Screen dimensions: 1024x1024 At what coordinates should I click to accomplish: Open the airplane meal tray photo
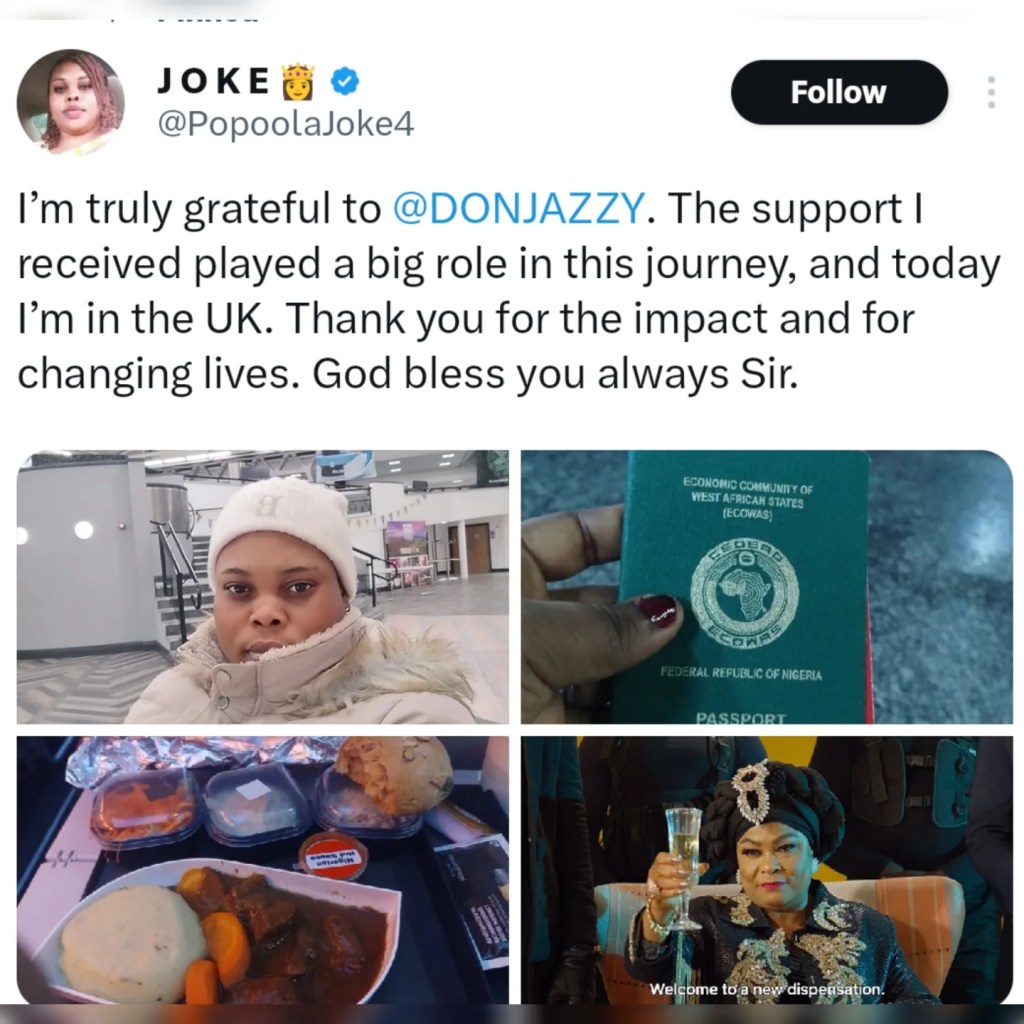pos(262,870)
